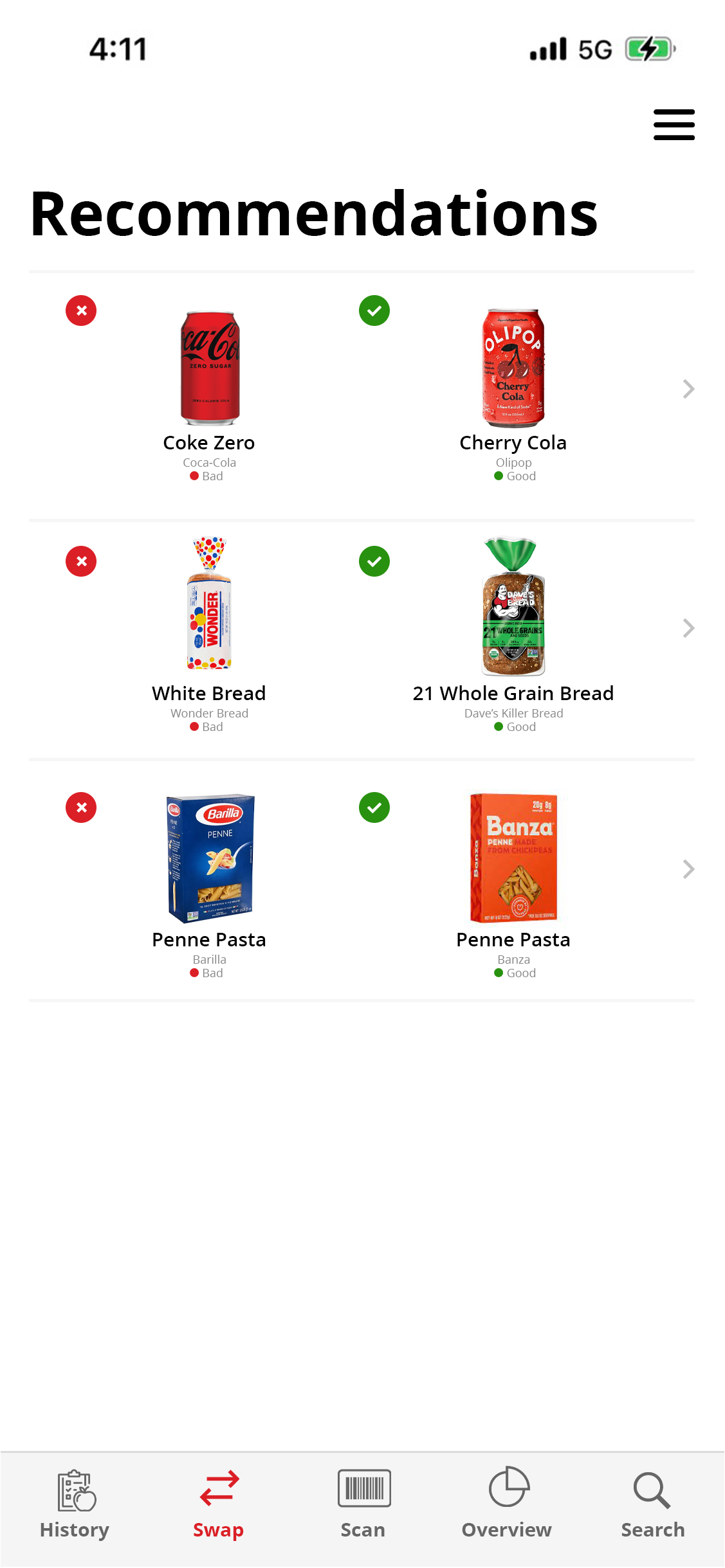
Task: Open the Cherry Cola product name link
Action: (513, 443)
